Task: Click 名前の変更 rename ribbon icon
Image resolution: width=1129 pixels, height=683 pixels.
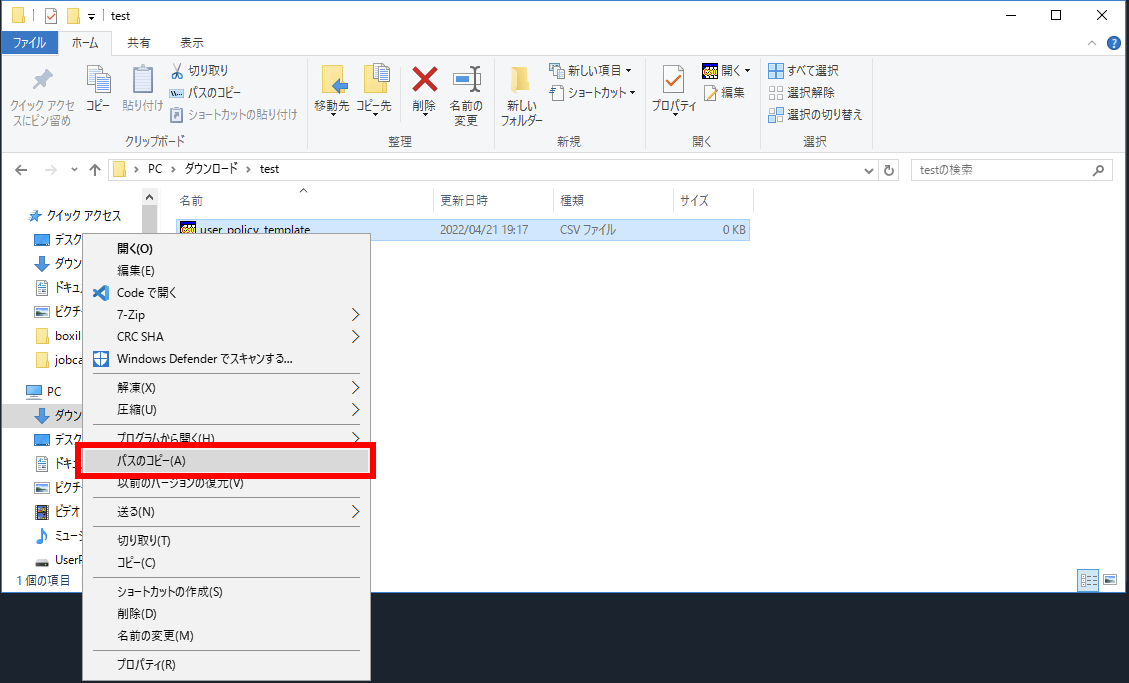Action: tap(466, 96)
